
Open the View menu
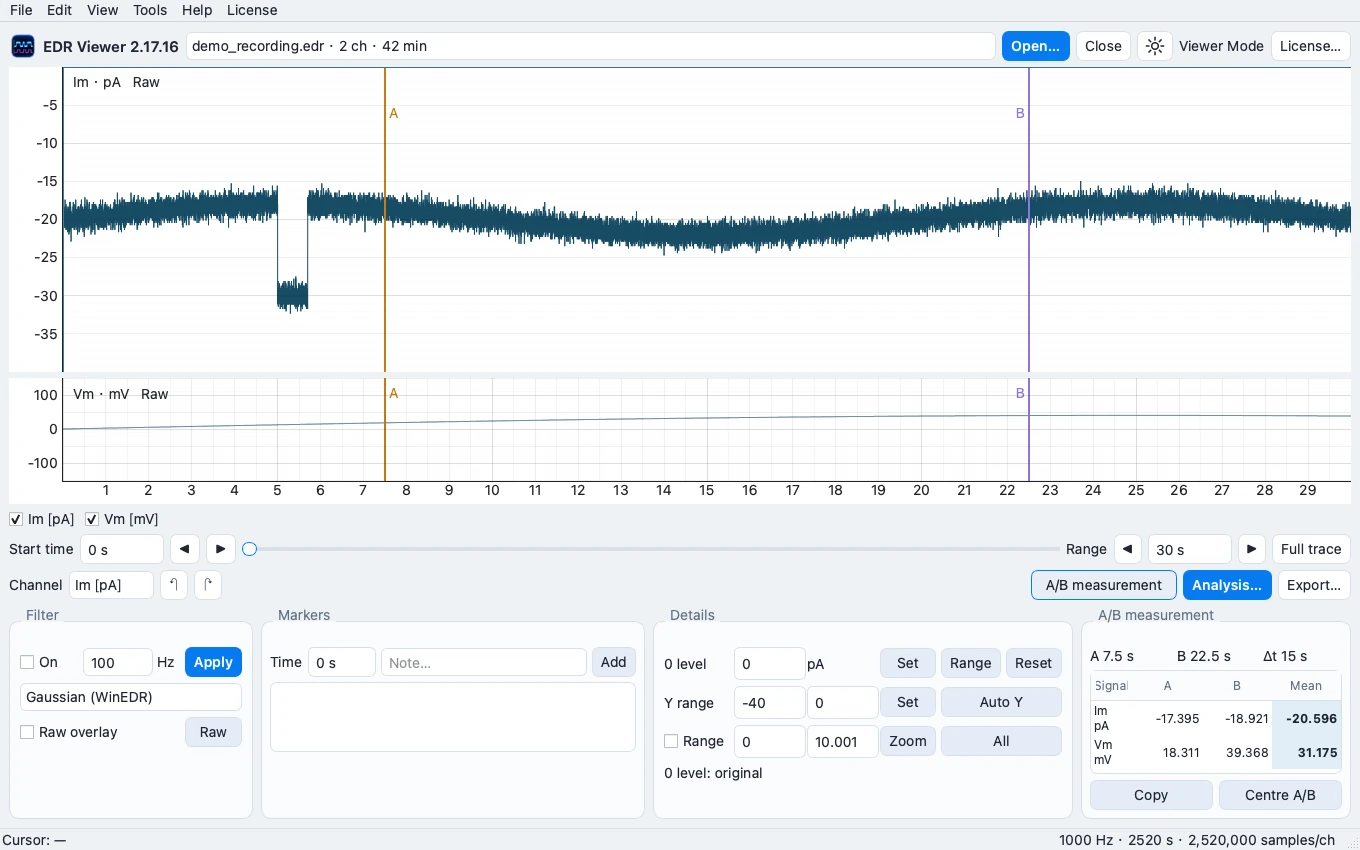tap(102, 10)
